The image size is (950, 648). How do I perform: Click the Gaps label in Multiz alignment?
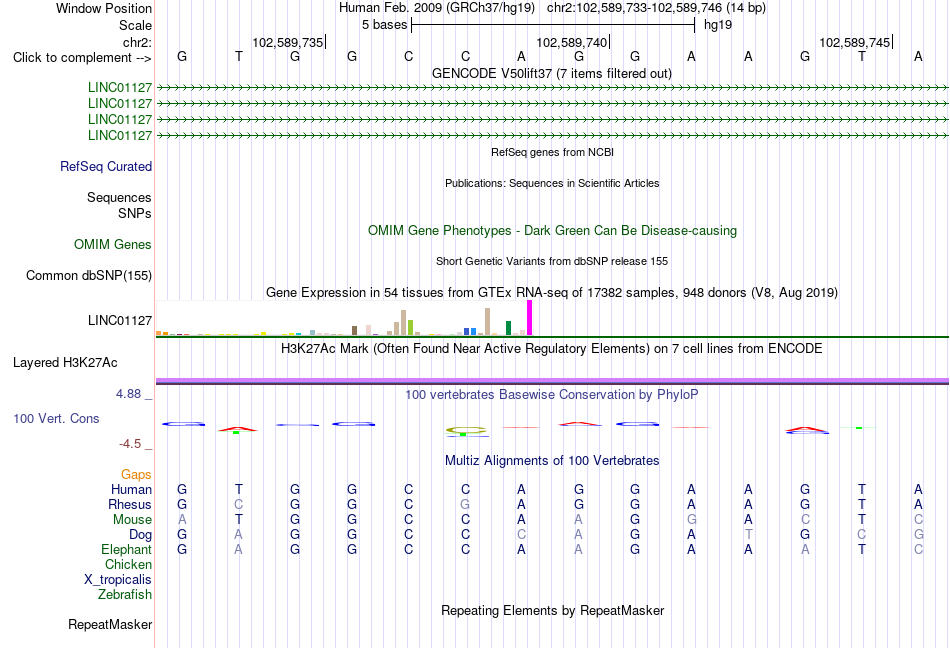(x=136, y=474)
